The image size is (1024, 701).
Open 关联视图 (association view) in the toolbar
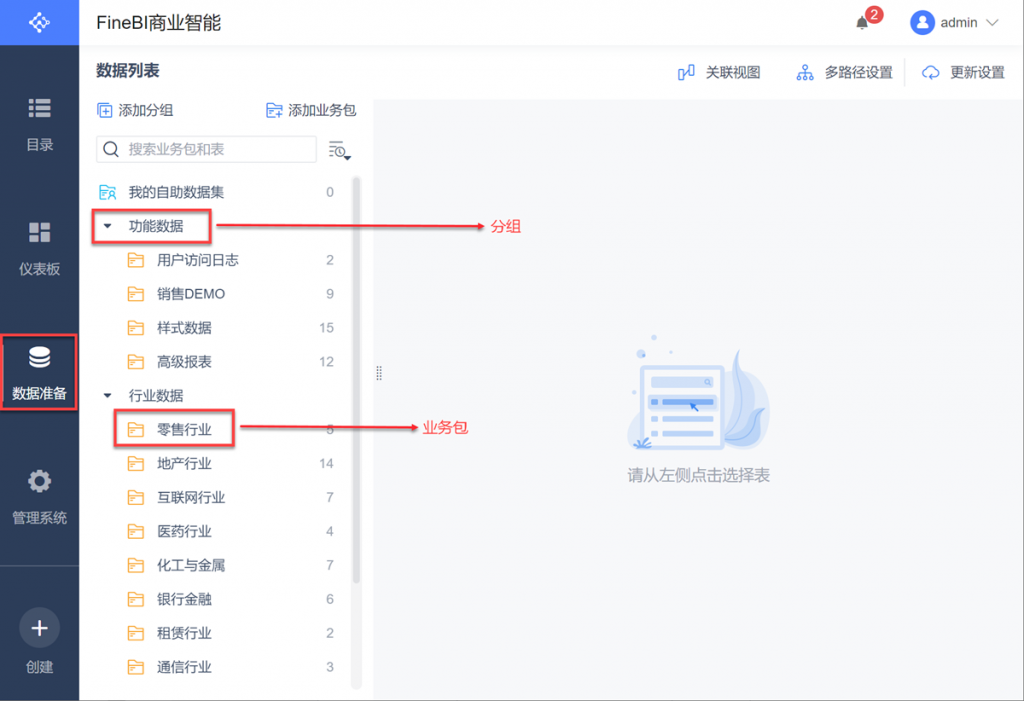point(719,72)
